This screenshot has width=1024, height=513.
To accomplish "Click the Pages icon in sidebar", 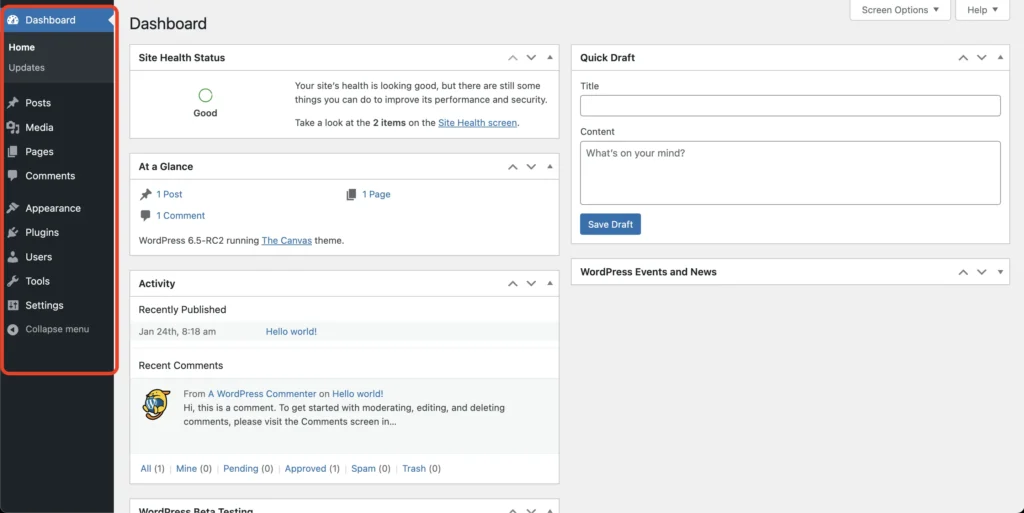I will click(13, 152).
